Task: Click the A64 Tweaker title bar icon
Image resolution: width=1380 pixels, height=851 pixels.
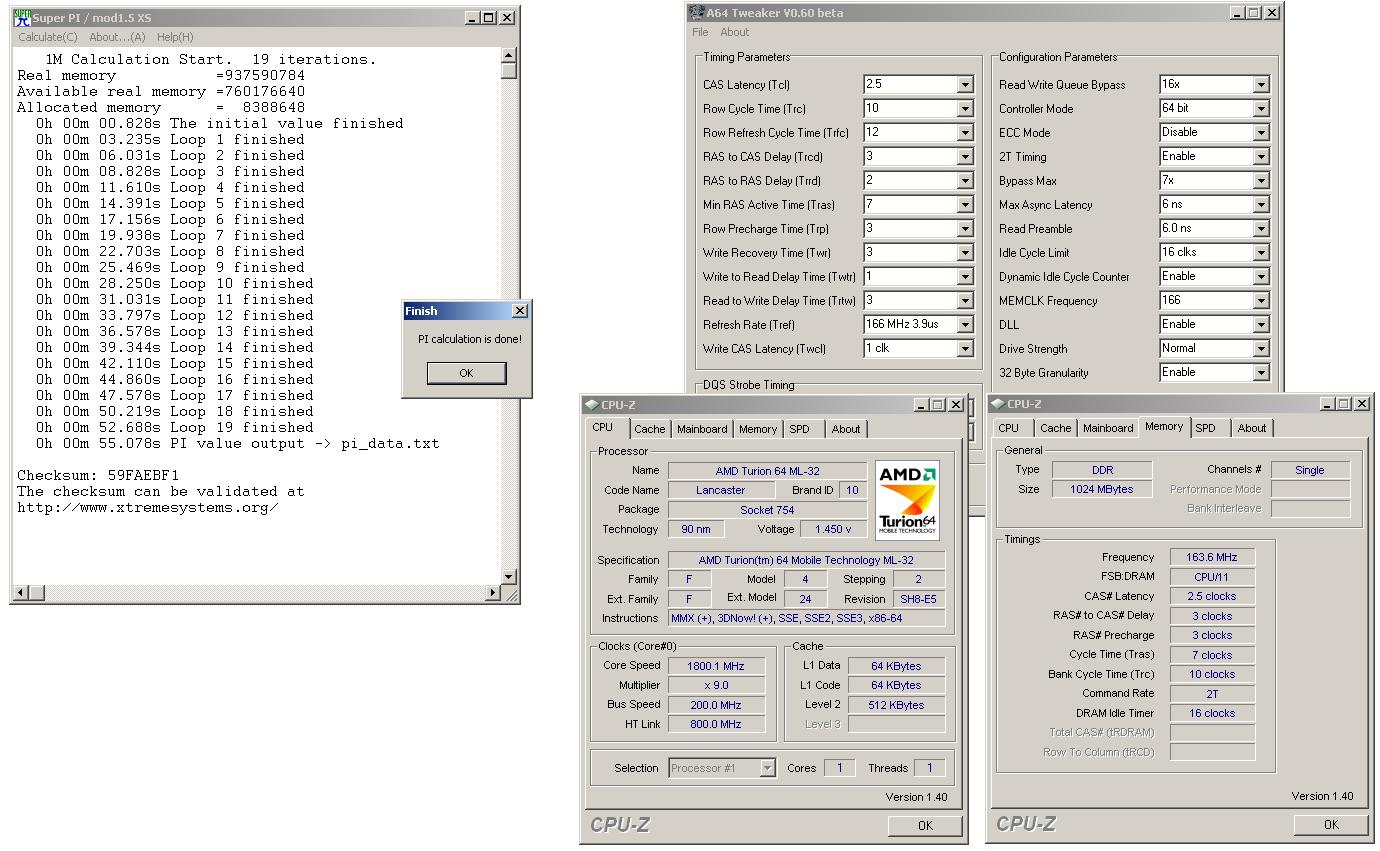Action: (x=697, y=13)
